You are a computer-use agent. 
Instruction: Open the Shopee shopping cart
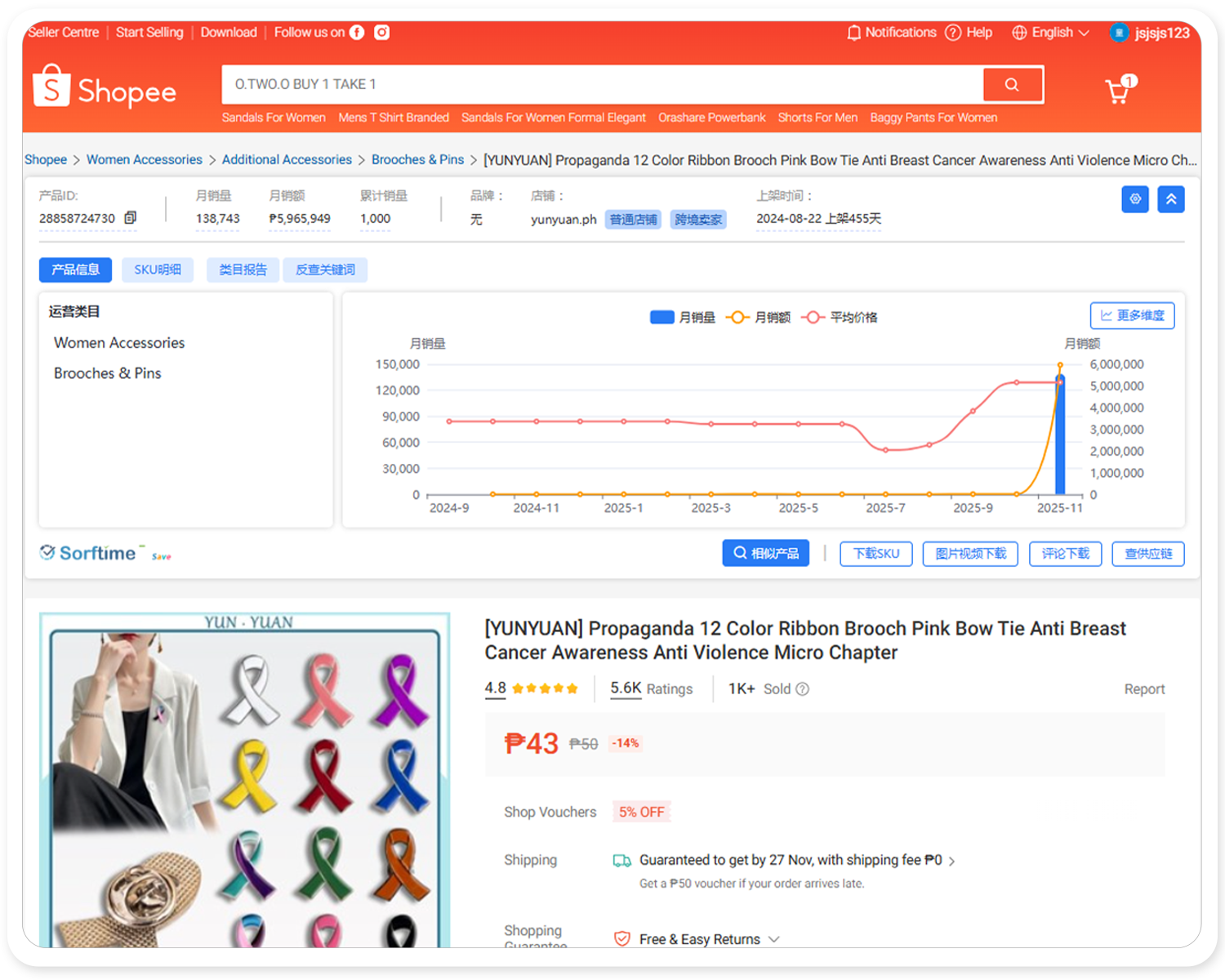click(x=1117, y=90)
